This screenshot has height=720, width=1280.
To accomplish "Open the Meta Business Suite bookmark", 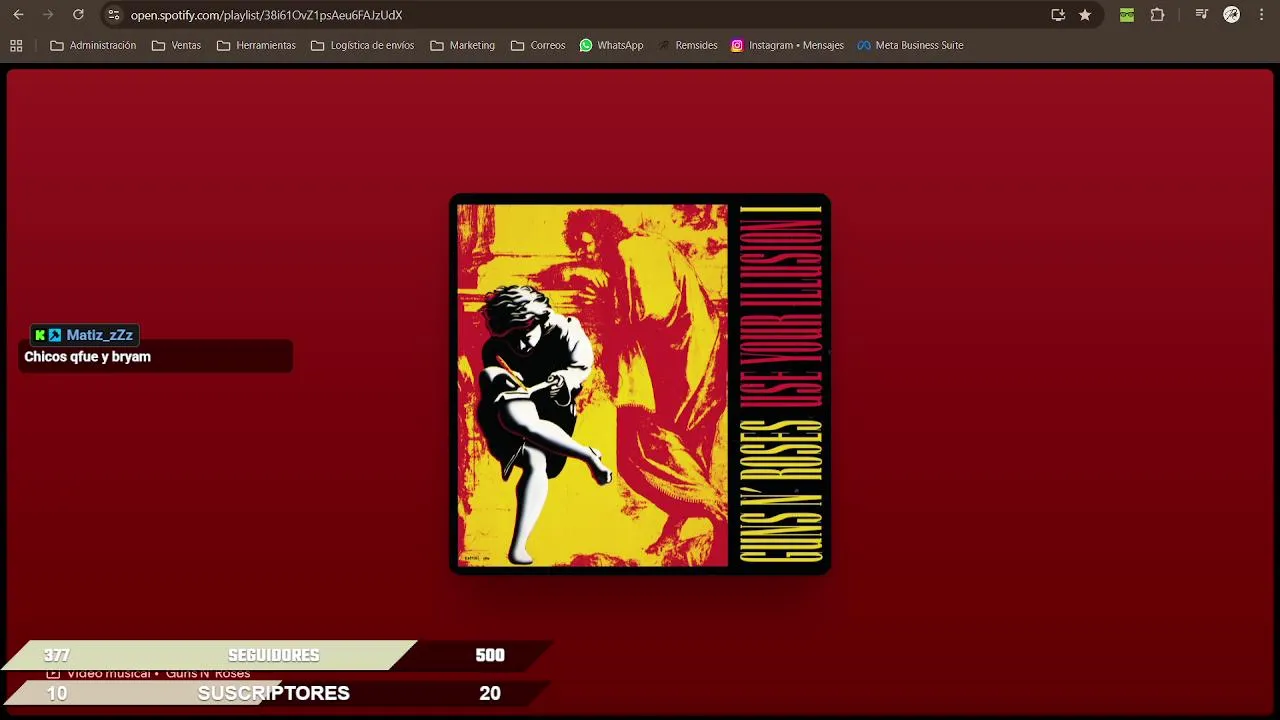I will [910, 45].
